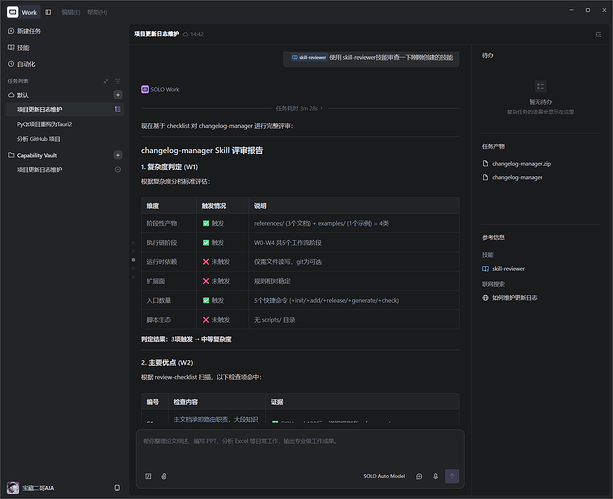Viewport: 613px width, 499px height.
Task: Open skill-reviewer under 参考信息
Action: 504,269
